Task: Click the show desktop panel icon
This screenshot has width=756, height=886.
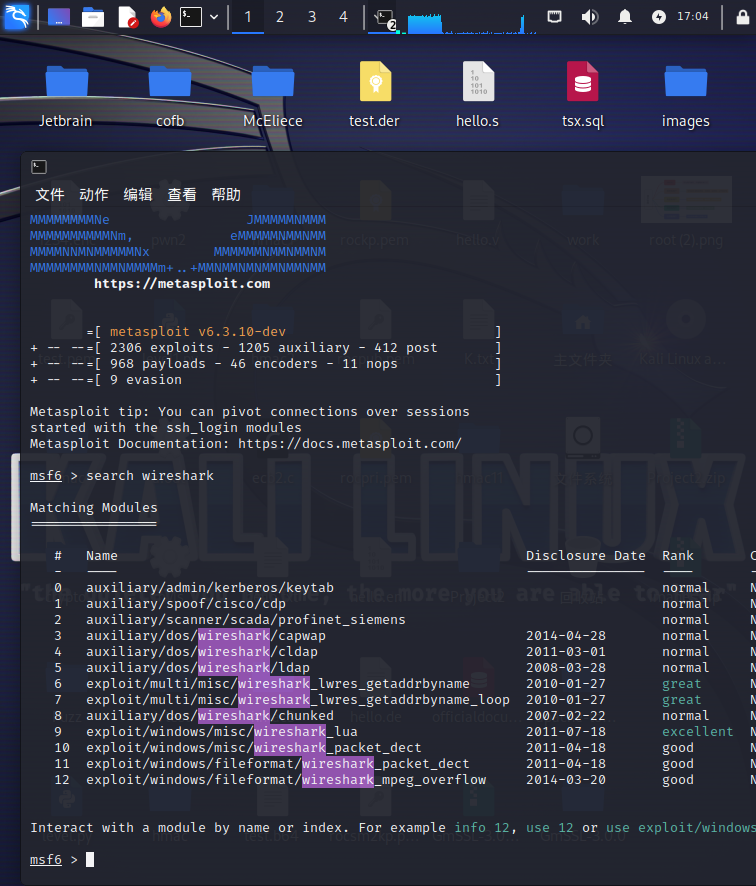Action: click(59, 17)
